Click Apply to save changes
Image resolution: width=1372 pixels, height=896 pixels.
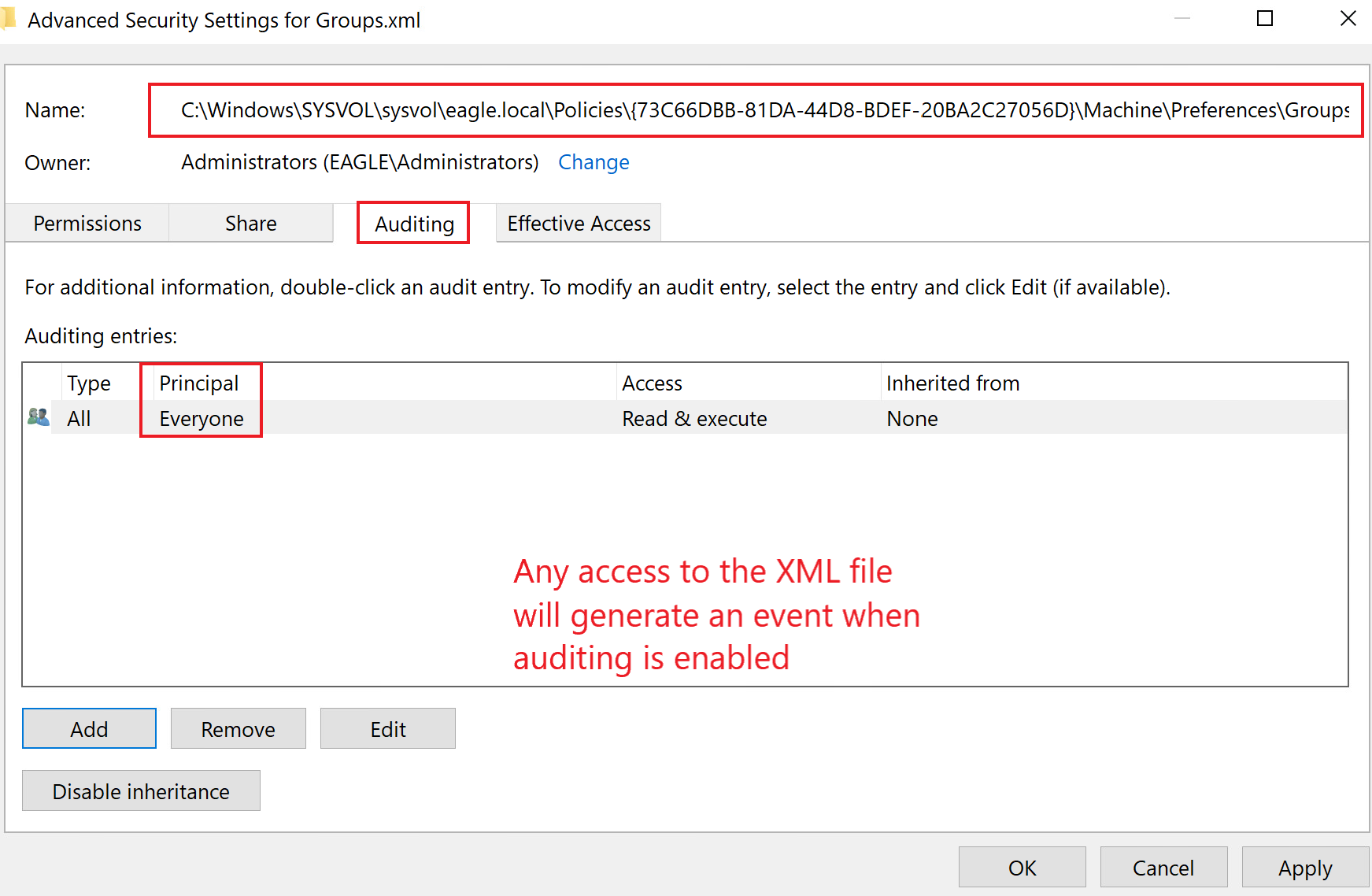click(1304, 867)
